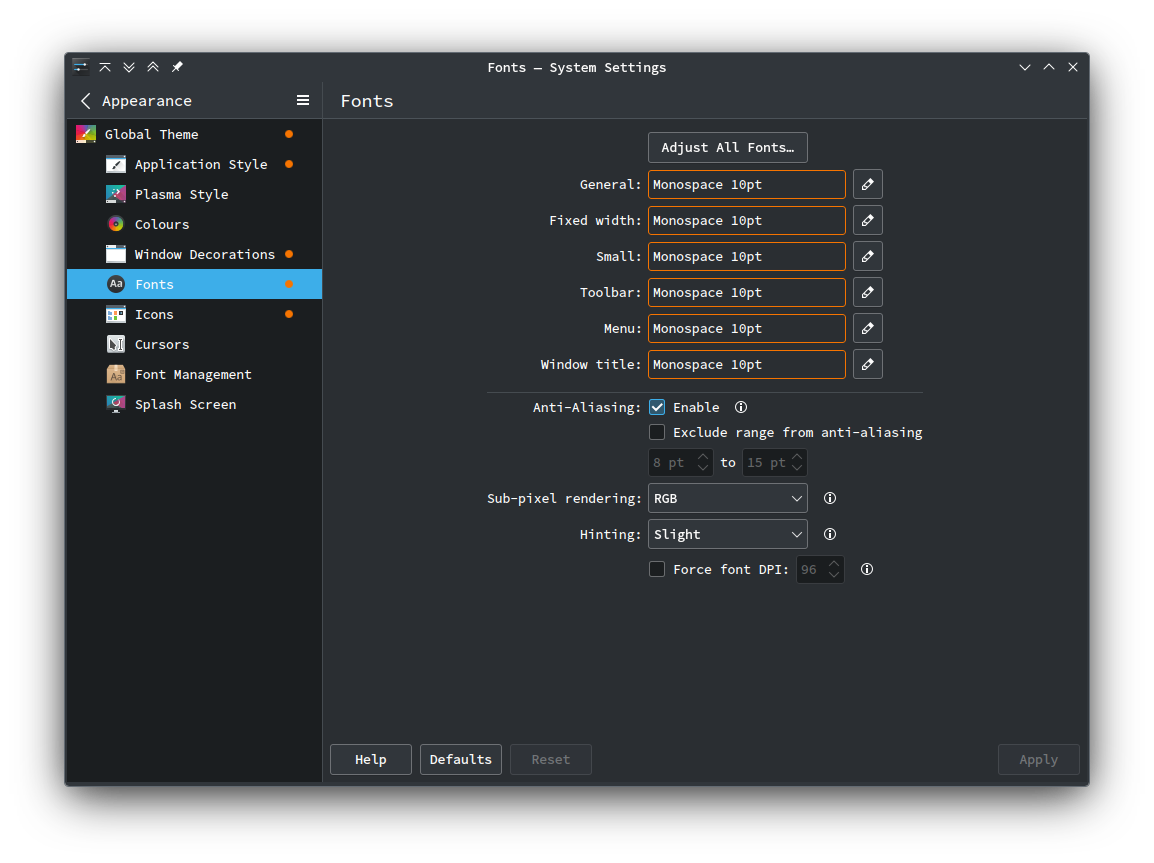The image size is (1154, 863).
Task: Open Icons settings
Action: click(x=194, y=315)
